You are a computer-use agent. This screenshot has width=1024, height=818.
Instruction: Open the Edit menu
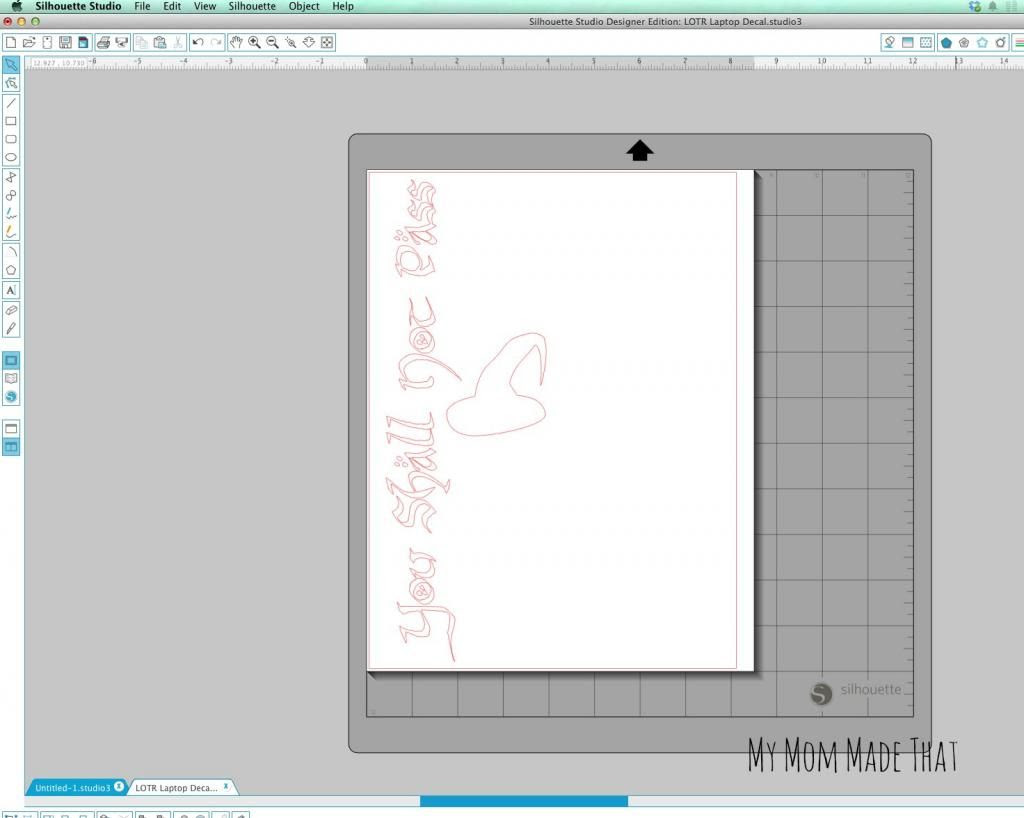tap(172, 6)
